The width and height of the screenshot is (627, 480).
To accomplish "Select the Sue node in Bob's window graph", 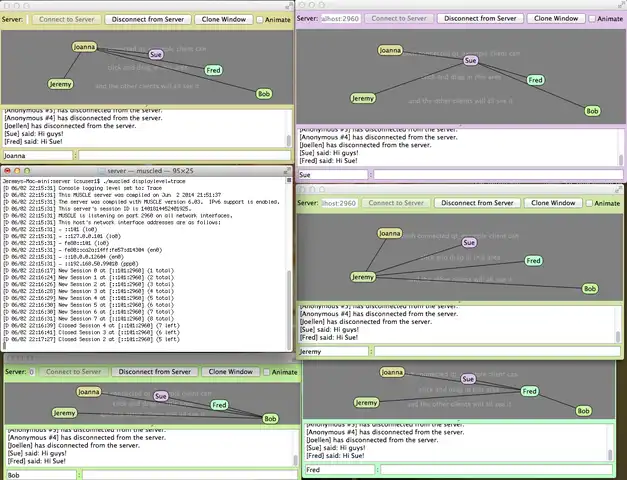I will tap(161, 396).
